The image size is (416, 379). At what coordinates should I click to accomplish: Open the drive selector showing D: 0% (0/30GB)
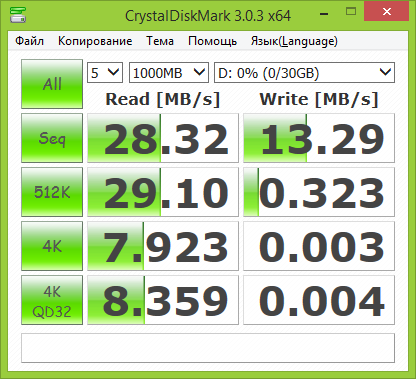(x=304, y=72)
